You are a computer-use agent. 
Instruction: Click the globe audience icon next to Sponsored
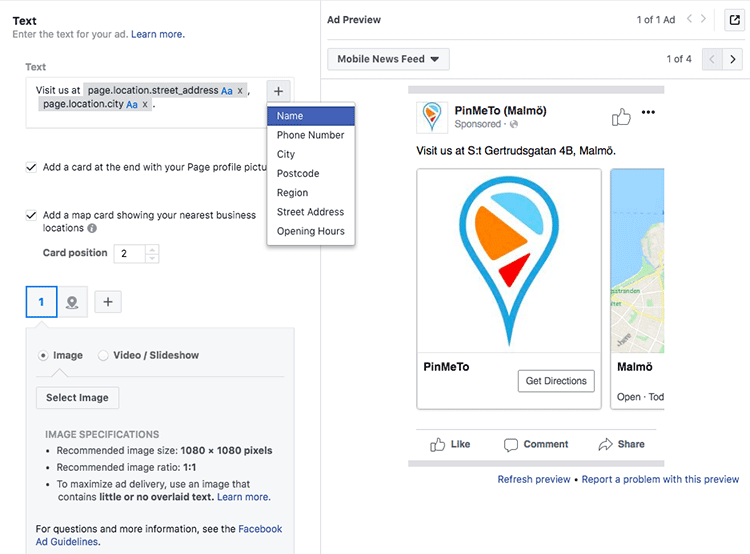tap(514, 124)
